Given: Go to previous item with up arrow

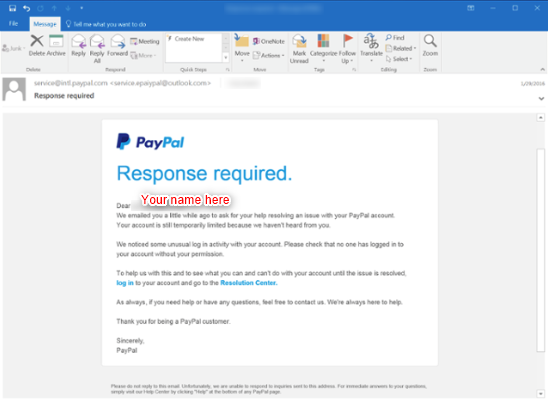Looking at the screenshot, I should click(x=54, y=8).
